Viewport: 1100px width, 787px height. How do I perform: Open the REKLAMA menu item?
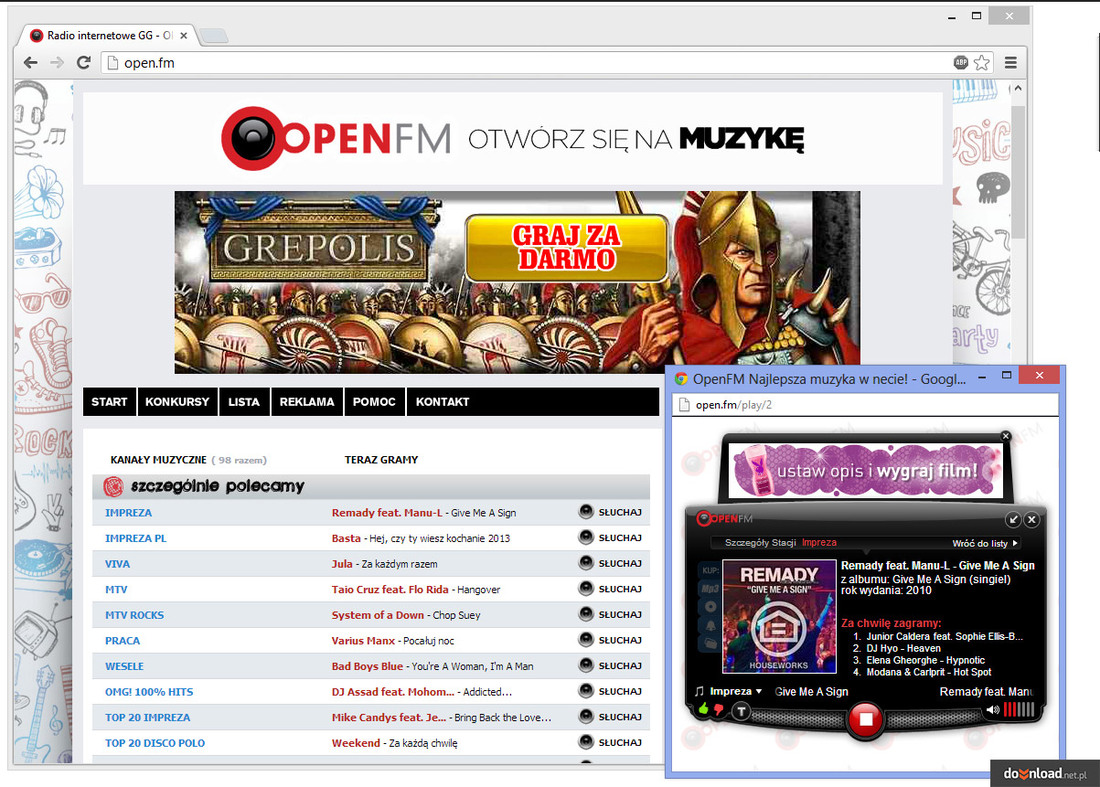307,402
